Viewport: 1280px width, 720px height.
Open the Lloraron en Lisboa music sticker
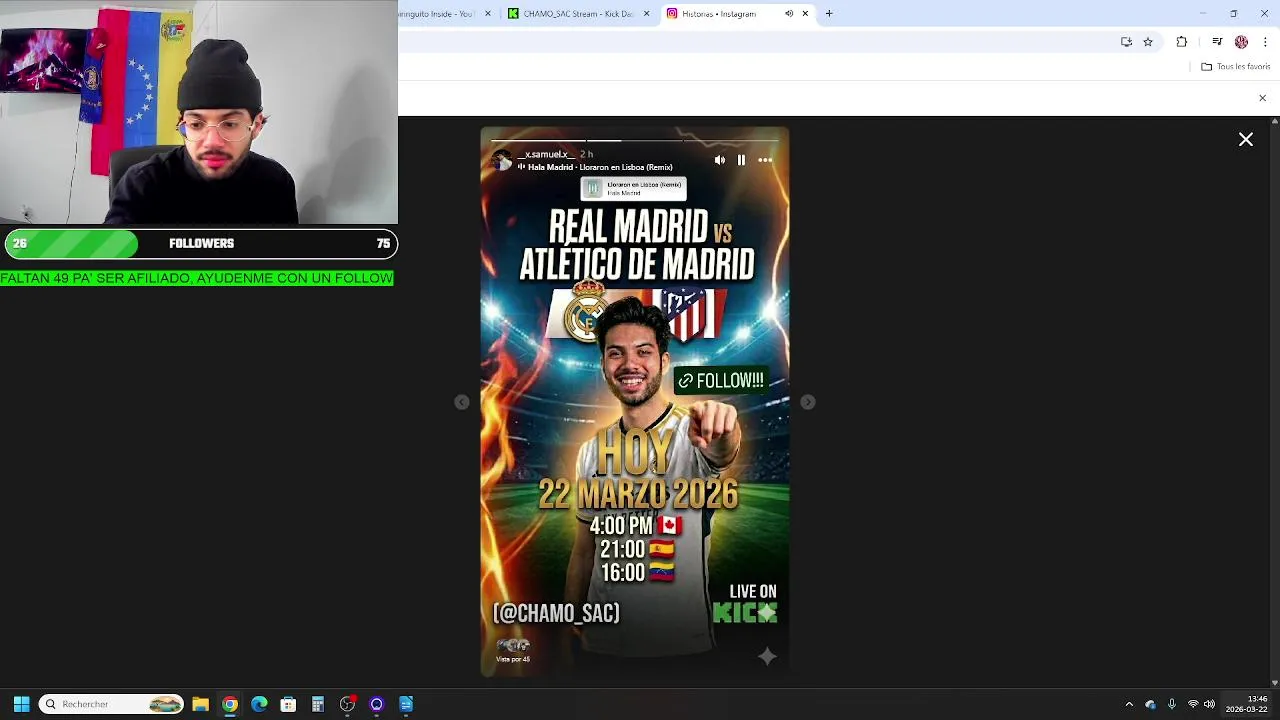pos(634,188)
